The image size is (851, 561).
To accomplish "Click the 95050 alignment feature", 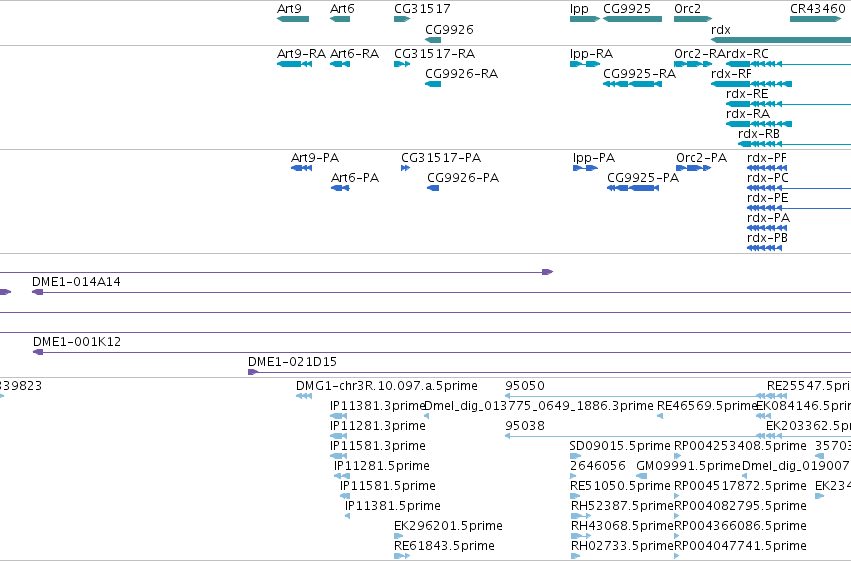I will tap(646, 396).
